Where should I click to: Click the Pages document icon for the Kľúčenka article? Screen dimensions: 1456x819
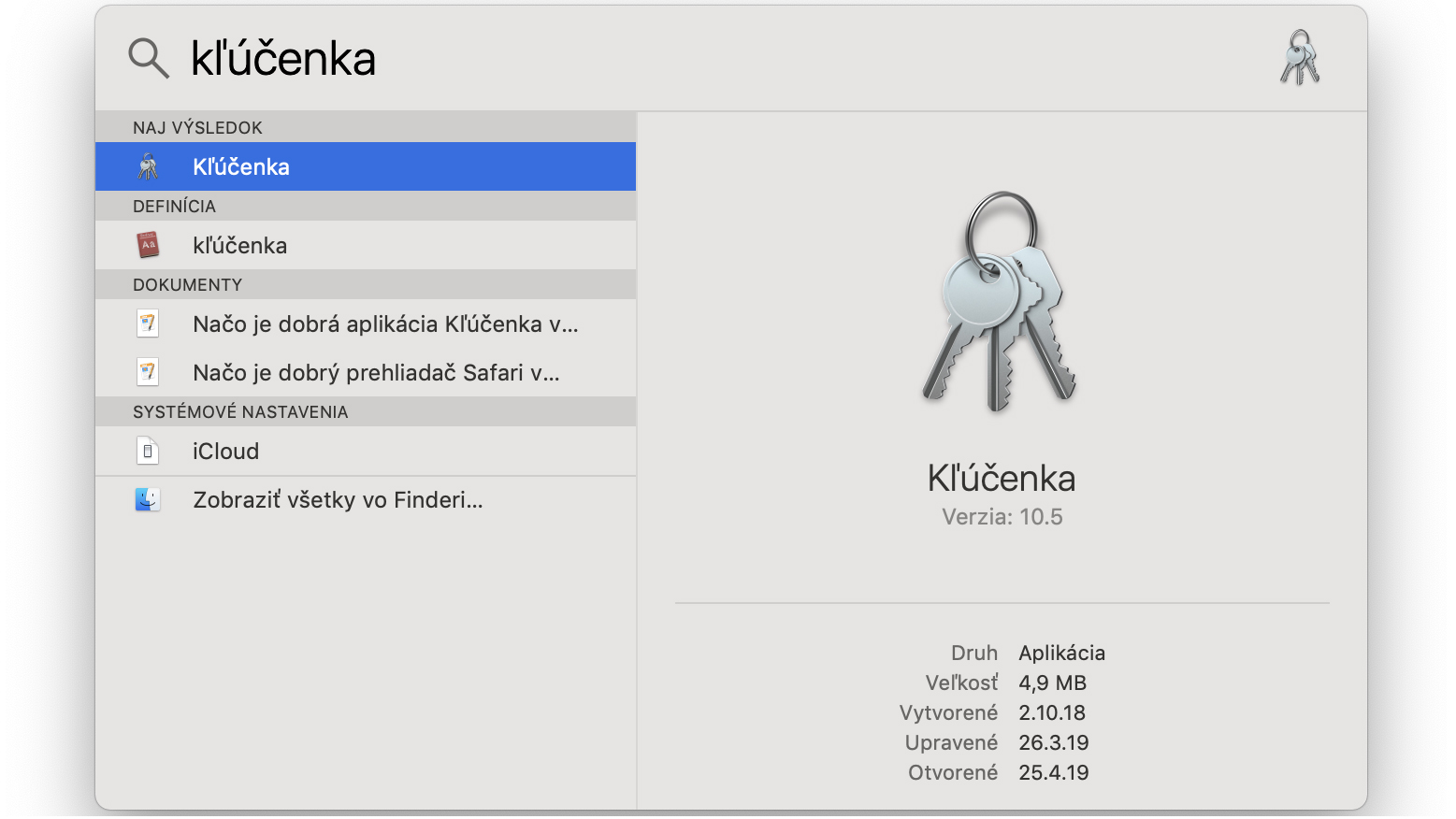tap(148, 323)
